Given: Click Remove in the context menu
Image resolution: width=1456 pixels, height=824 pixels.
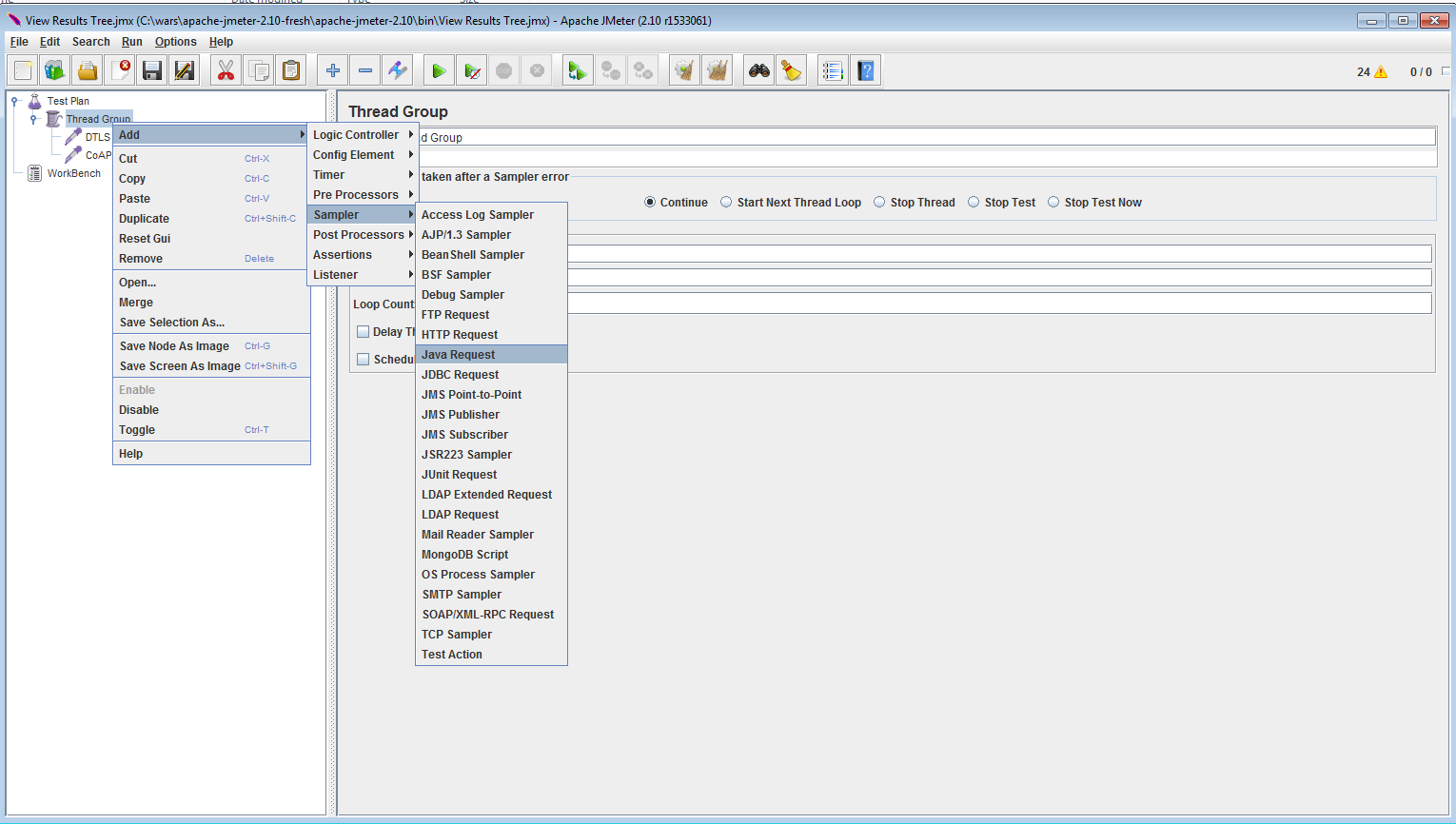Looking at the screenshot, I should click(x=211, y=259).
